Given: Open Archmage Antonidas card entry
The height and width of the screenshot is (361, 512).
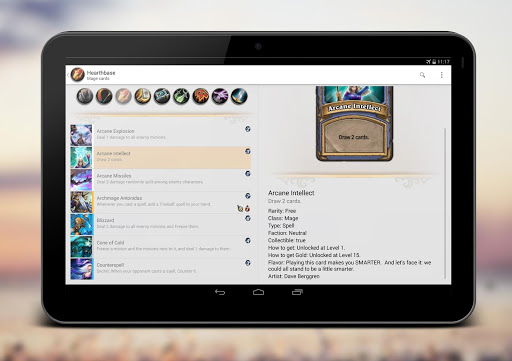Looking at the screenshot, I should pyautogui.click(x=160, y=202).
